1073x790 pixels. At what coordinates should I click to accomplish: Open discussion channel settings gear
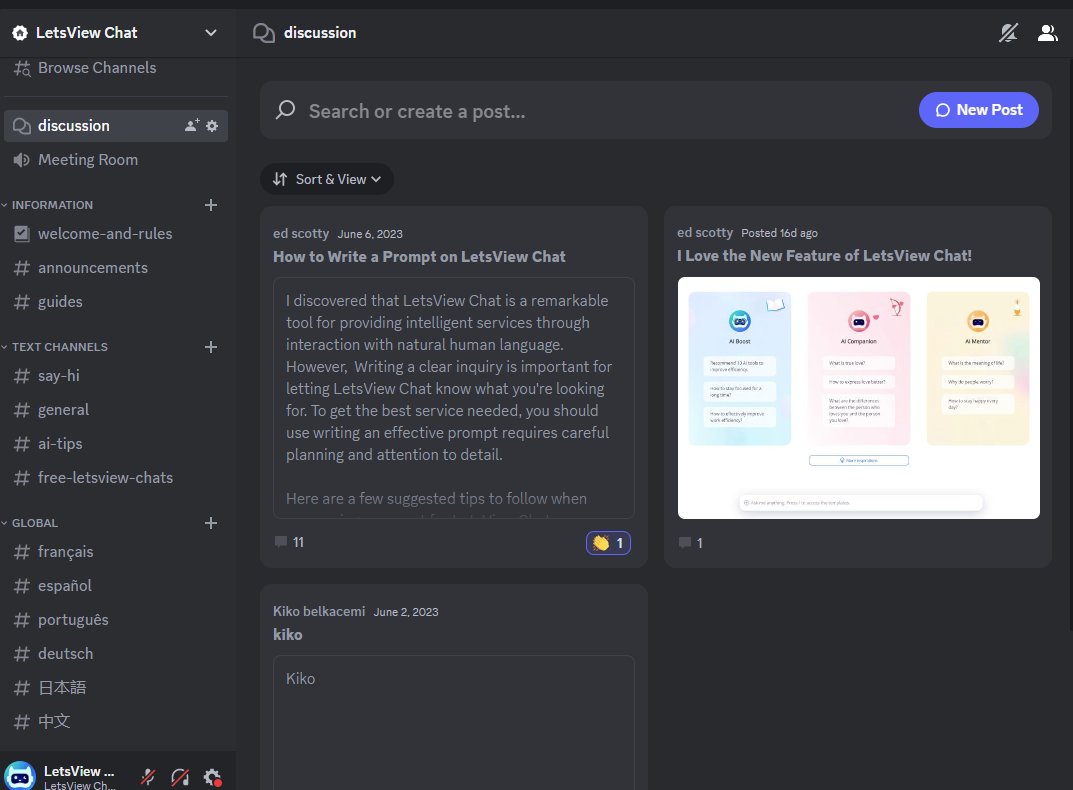click(212, 126)
